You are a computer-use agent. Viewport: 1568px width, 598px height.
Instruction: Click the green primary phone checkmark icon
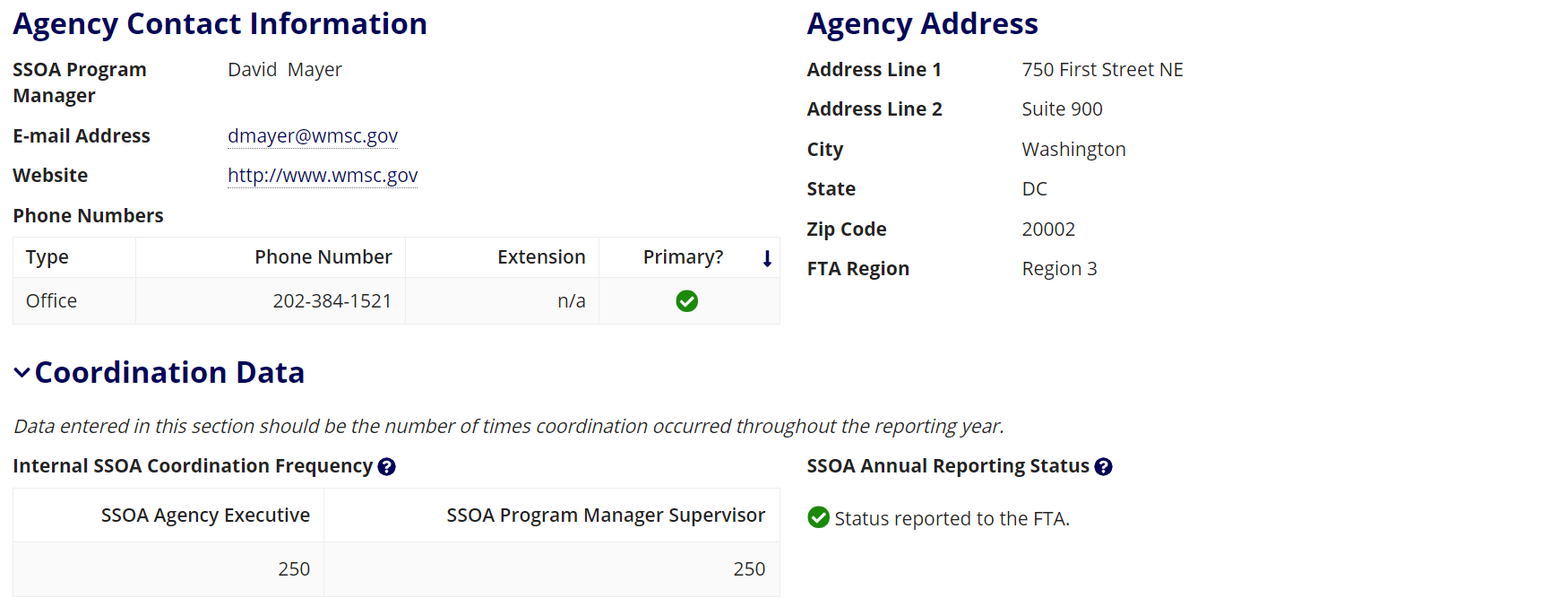[687, 301]
